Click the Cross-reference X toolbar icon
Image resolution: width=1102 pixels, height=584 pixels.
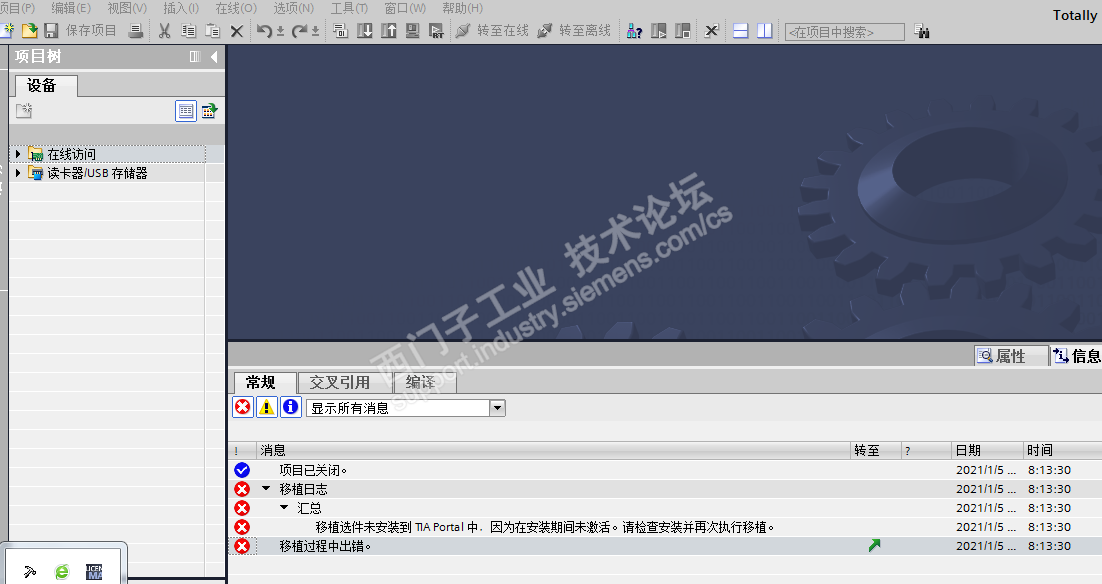tap(711, 30)
